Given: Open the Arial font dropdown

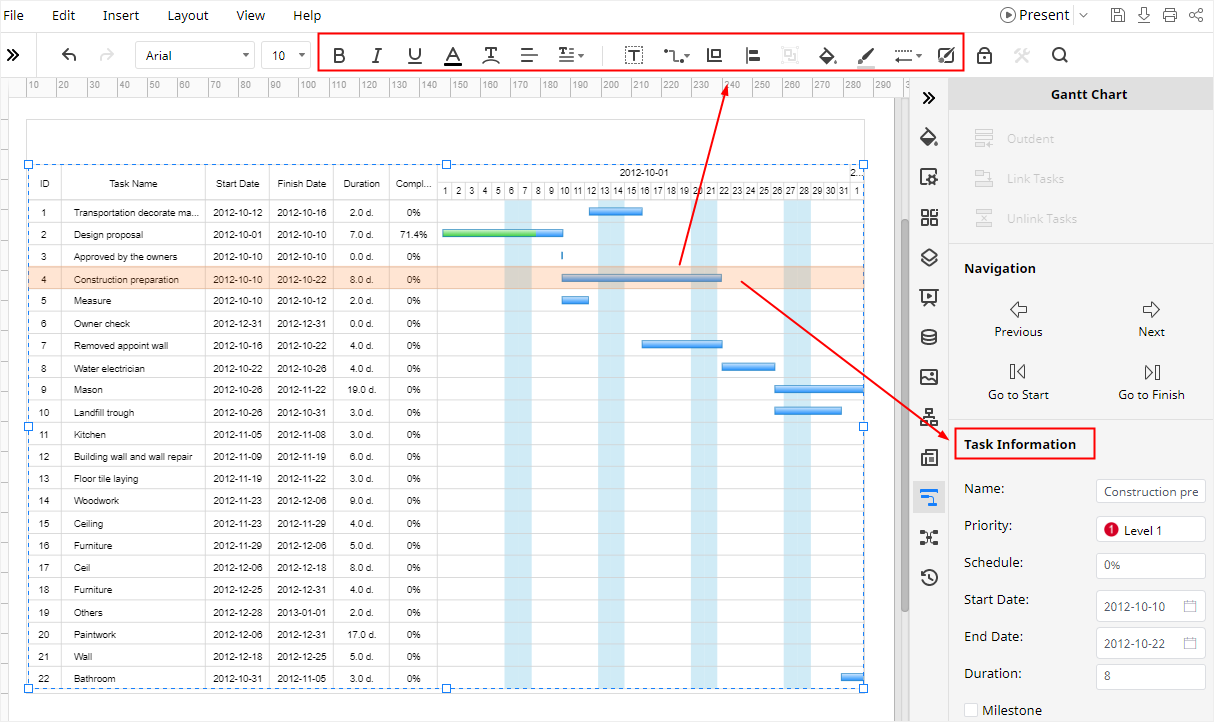Looking at the screenshot, I should [x=195, y=56].
